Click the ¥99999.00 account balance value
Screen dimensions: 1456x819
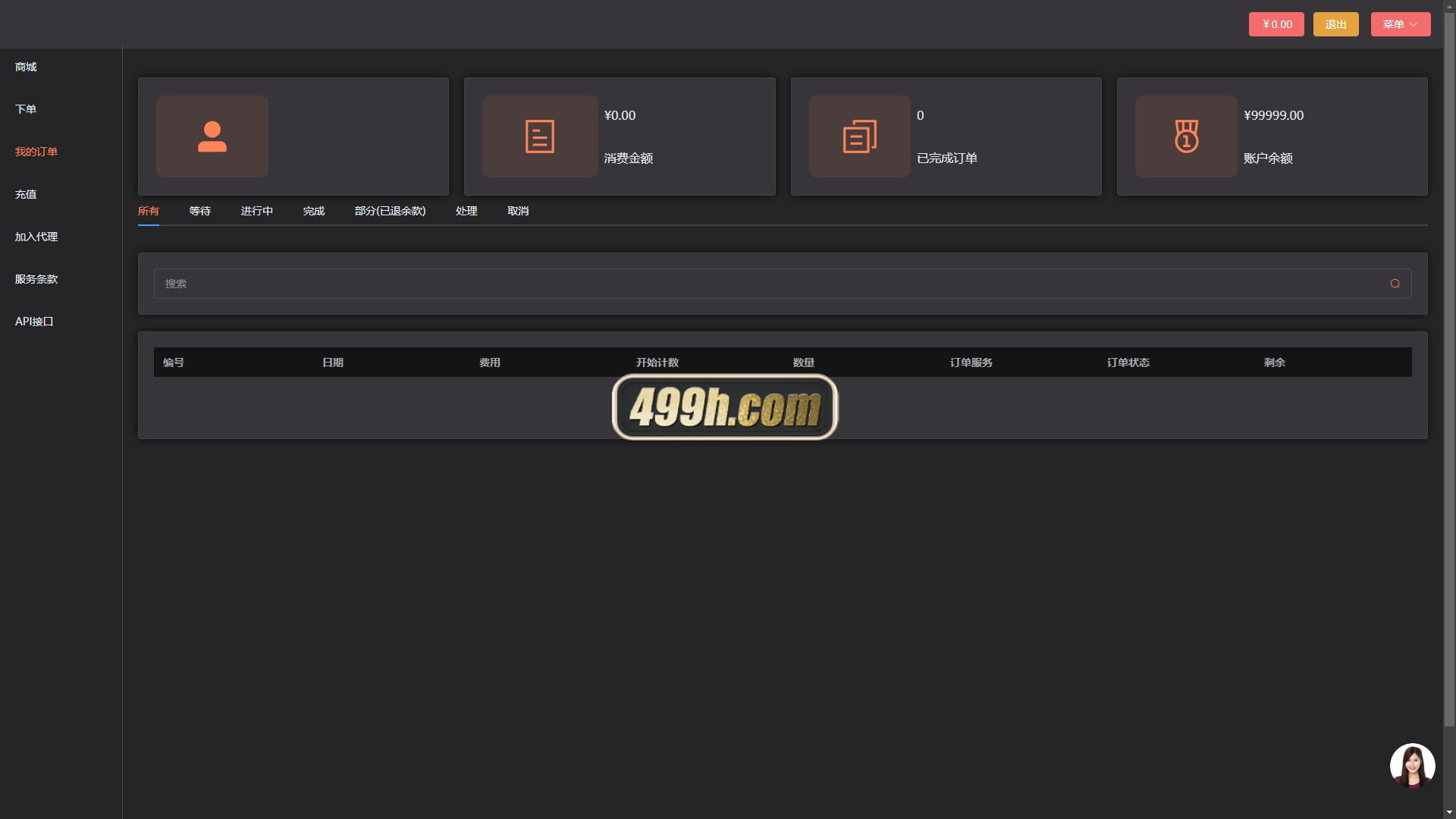(x=1274, y=115)
